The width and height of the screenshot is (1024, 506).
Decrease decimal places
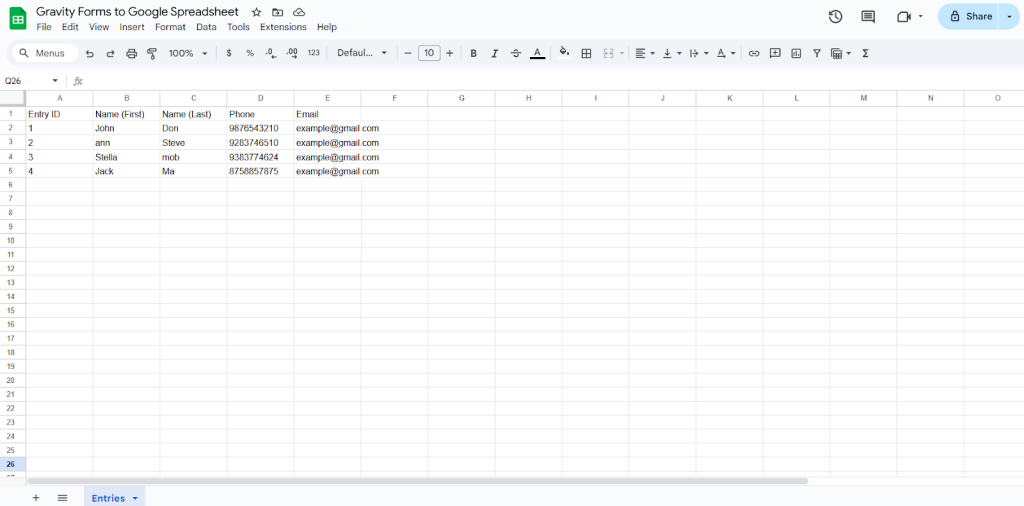tap(271, 54)
